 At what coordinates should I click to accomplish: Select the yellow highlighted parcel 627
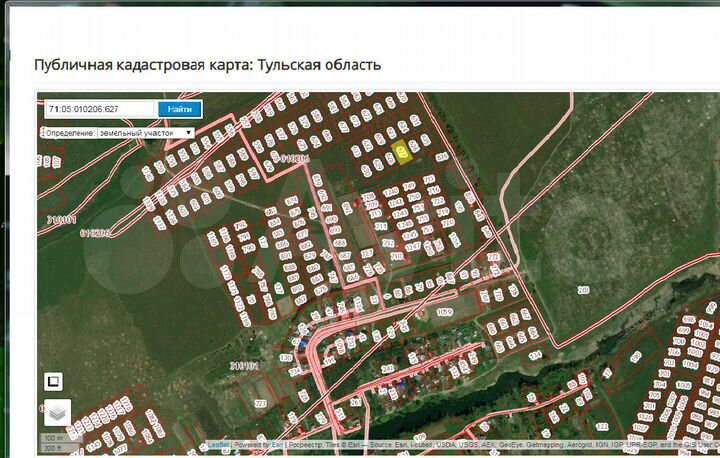(402, 152)
